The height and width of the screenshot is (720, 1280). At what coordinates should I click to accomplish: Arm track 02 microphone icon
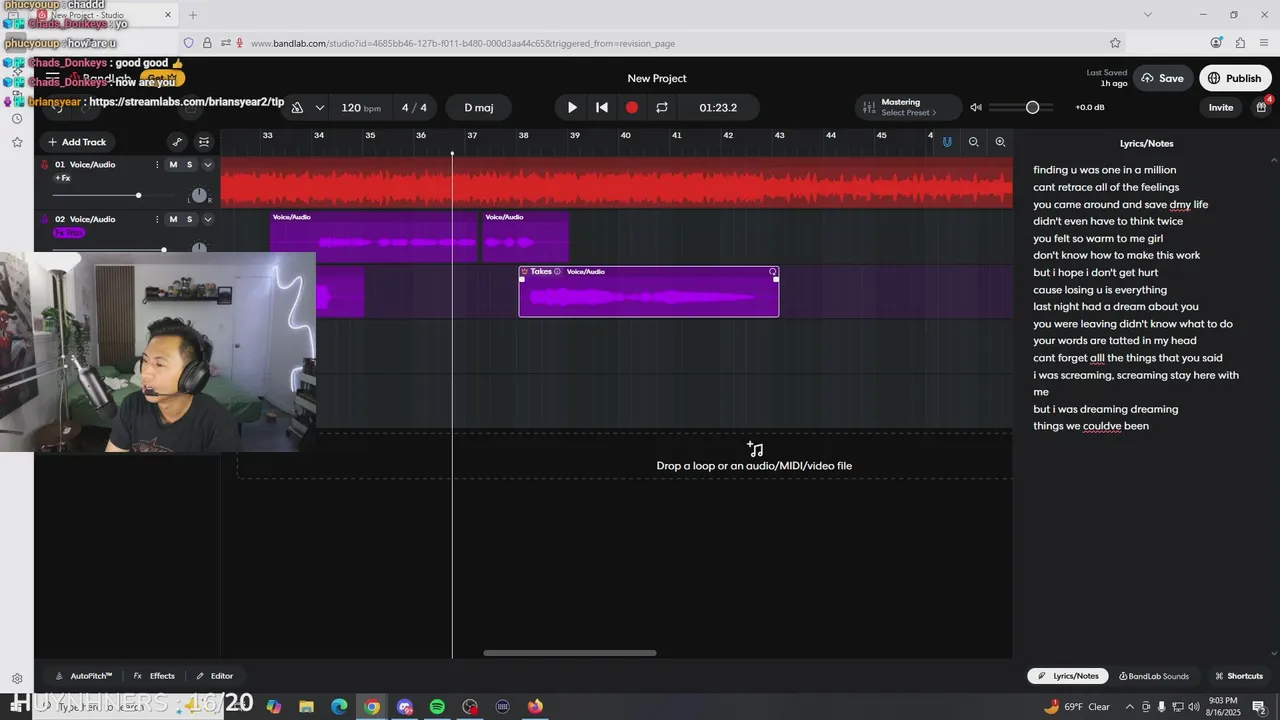click(44, 219)
